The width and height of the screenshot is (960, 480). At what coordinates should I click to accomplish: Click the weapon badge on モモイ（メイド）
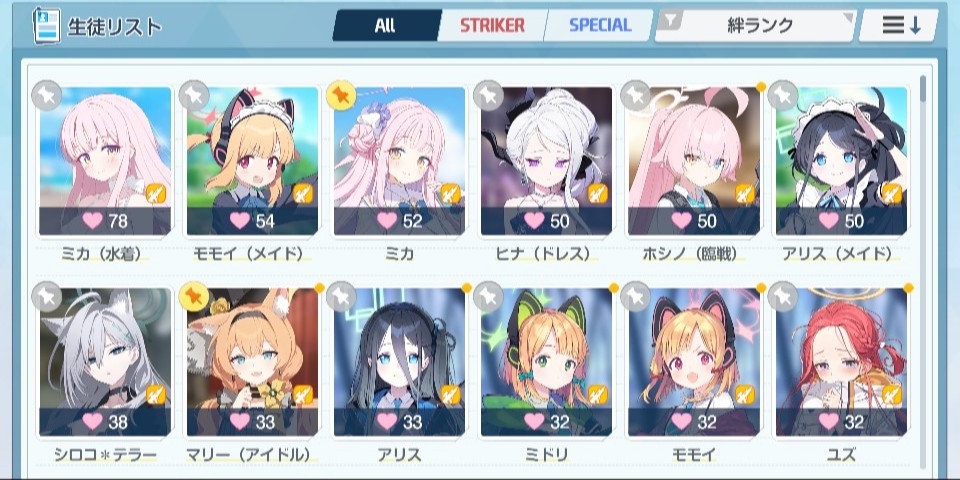click(302, 193)
